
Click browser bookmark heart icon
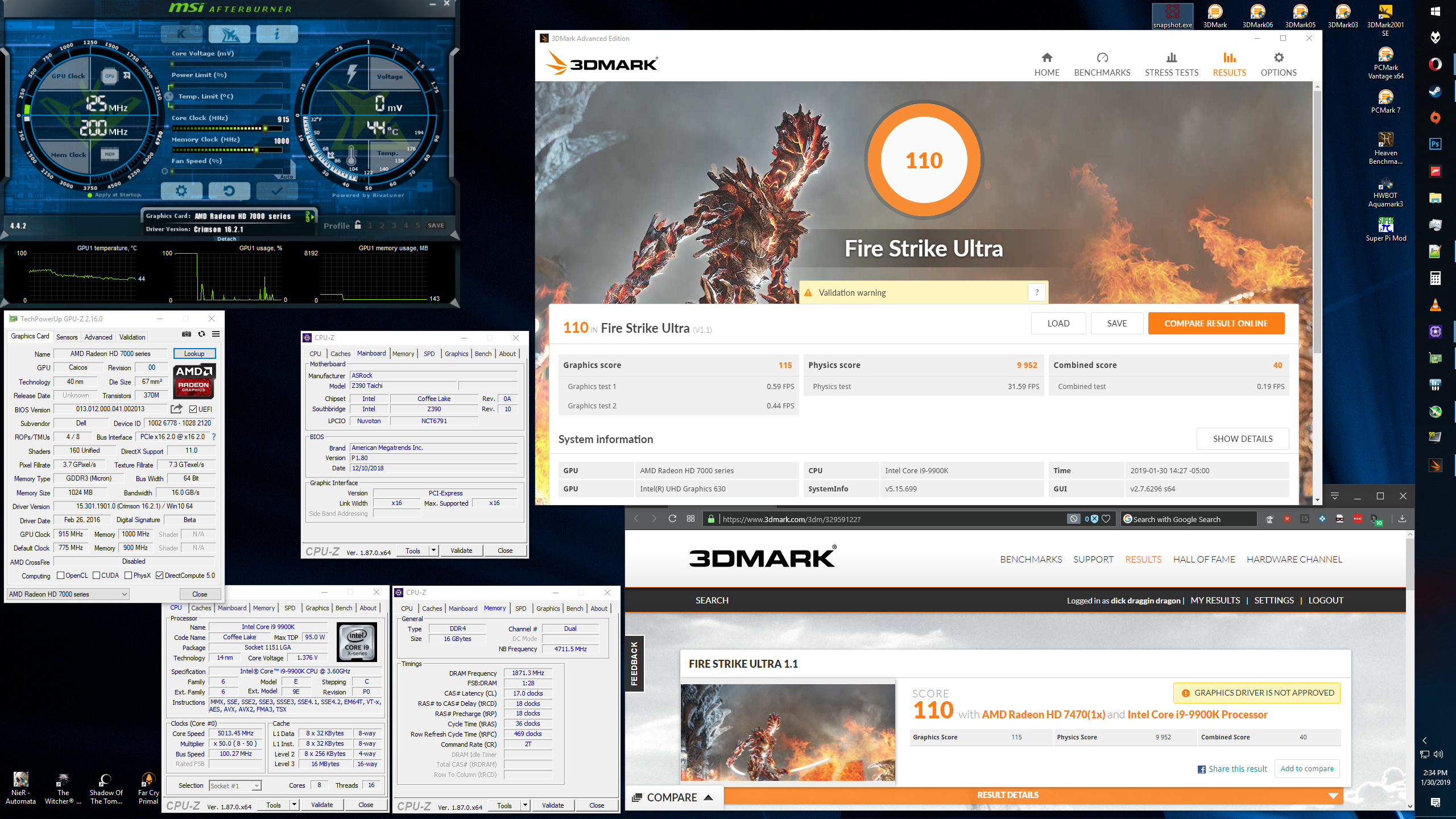point(1106,519)
